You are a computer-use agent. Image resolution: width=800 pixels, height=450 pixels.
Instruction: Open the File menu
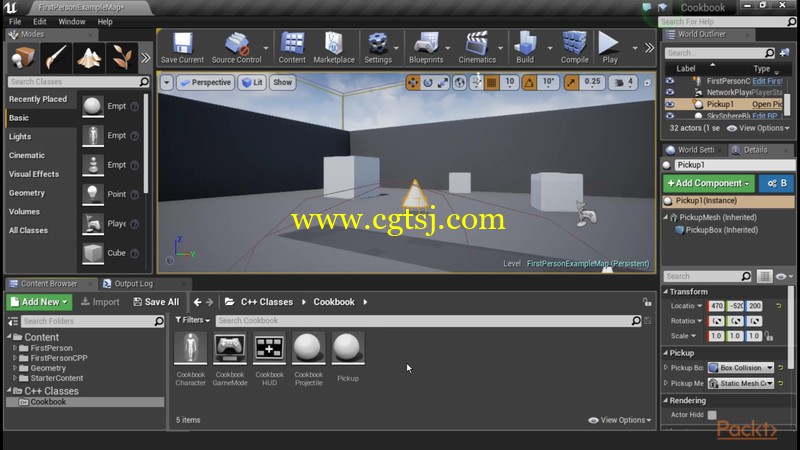pyautogui.click(x=15, y=21)
